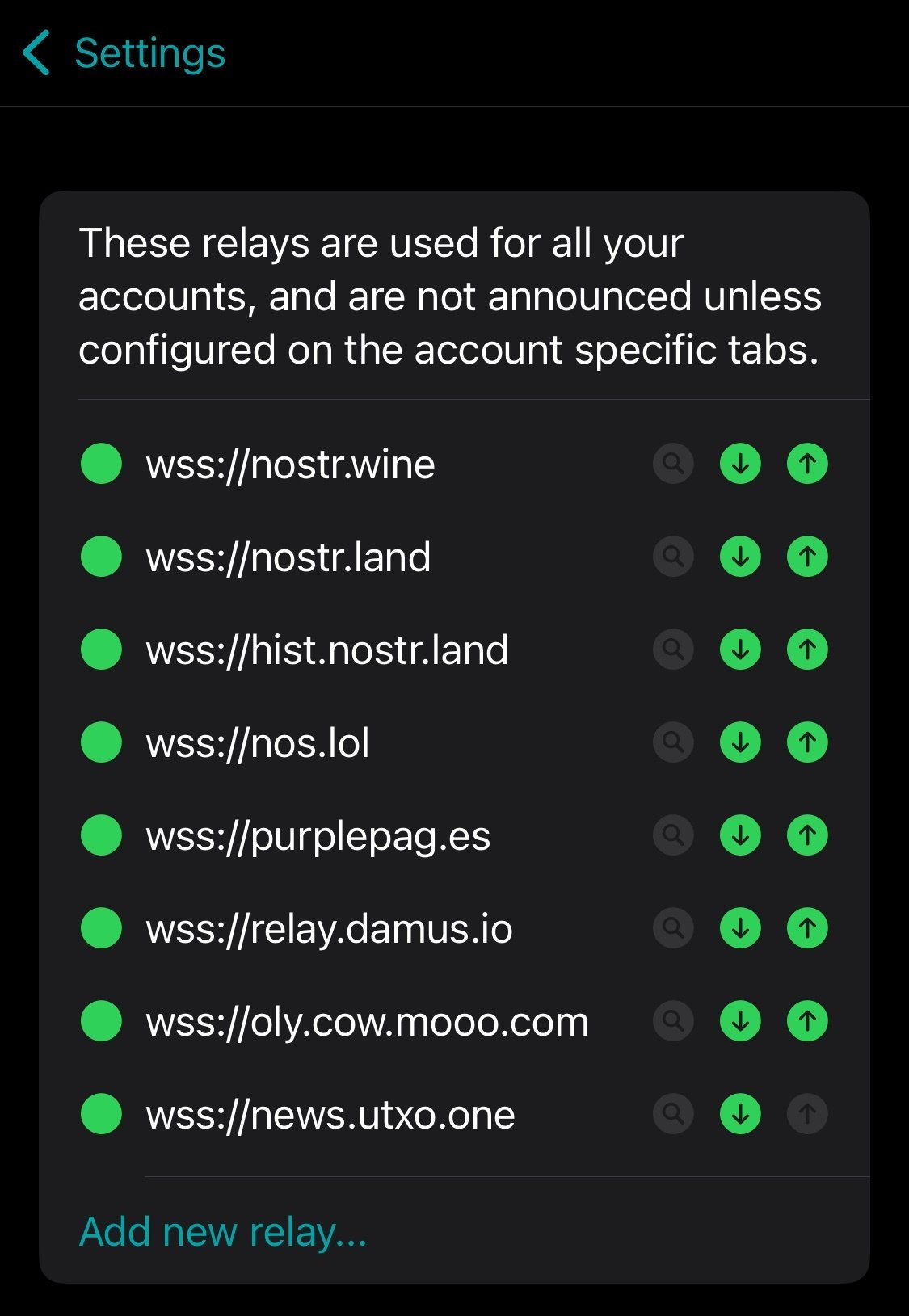Tap search icon for wss://oly.cow.mooo.com

click(673, 1021)
